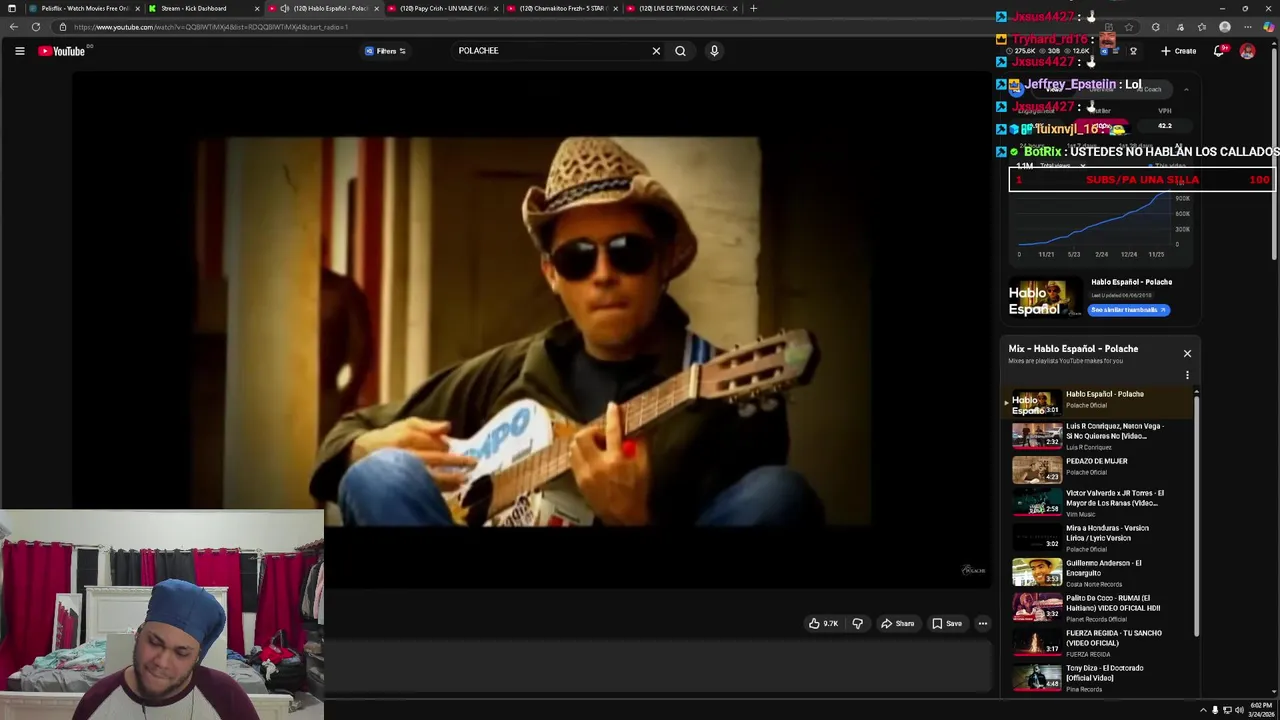The height and width of the screenshot is (720, 1280).
Task: Toggle the Filters option beside the search box
Action: (x=385, y=51)
